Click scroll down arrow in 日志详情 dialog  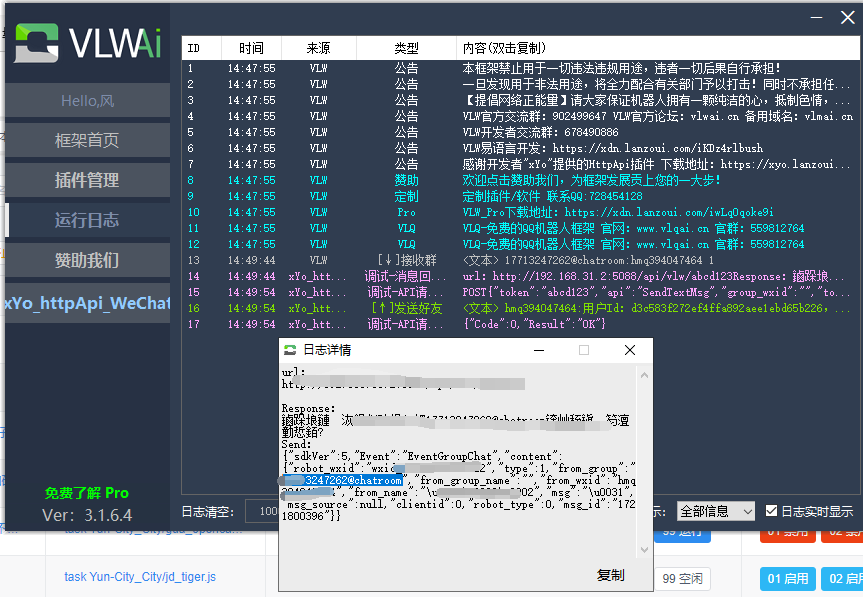[644, 550]
